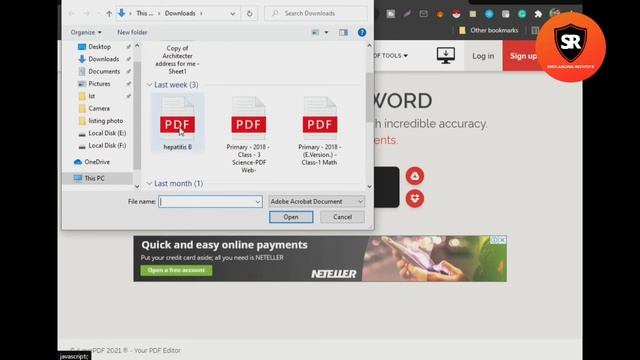Screen dimensions: 640x360
Task: Collapse the Last week (3) group
Action: [149, 85]
